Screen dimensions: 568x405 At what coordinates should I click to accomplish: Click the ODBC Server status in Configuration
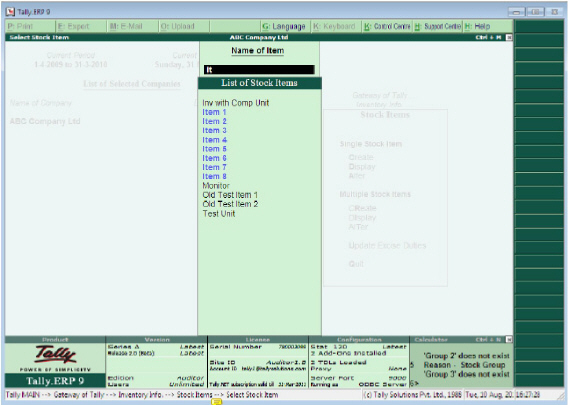click(x=383, y=384)
